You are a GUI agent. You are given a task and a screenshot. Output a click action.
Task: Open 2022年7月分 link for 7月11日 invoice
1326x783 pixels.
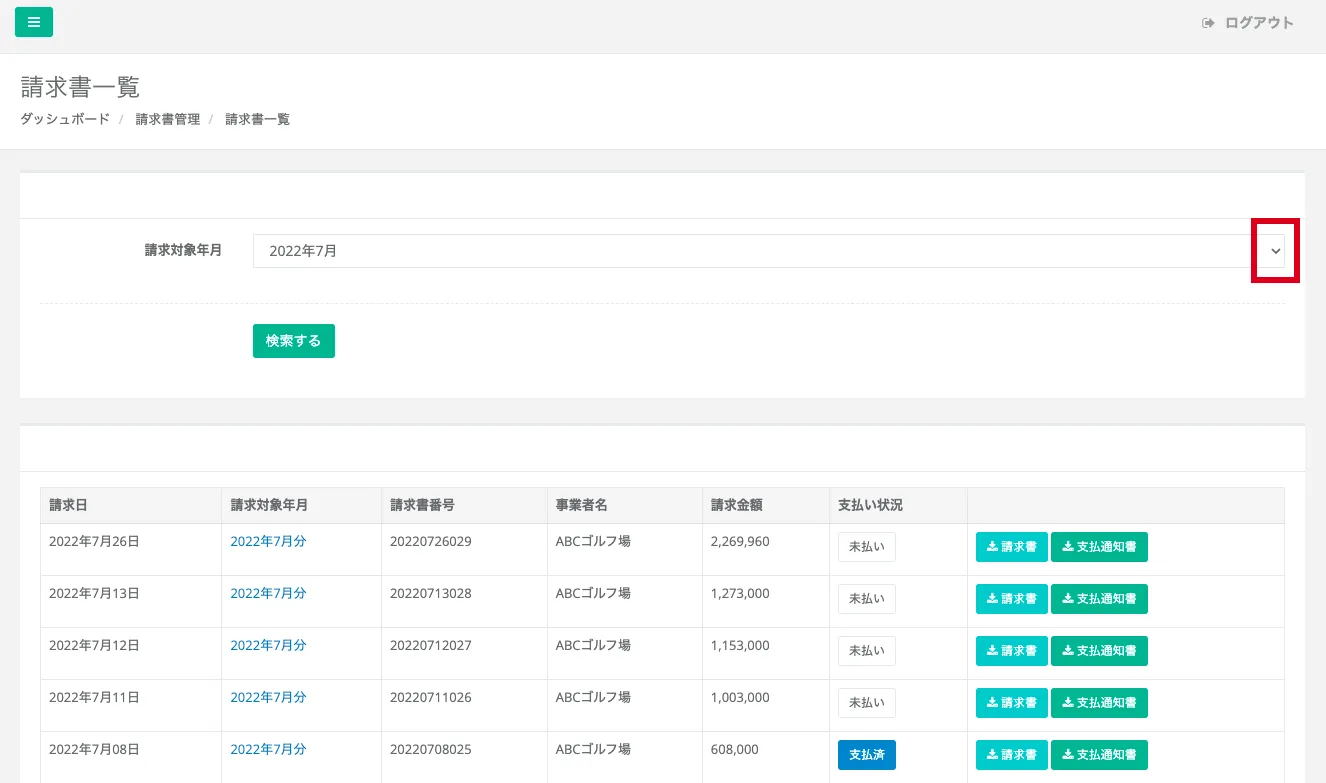click(x=268, y=697)
